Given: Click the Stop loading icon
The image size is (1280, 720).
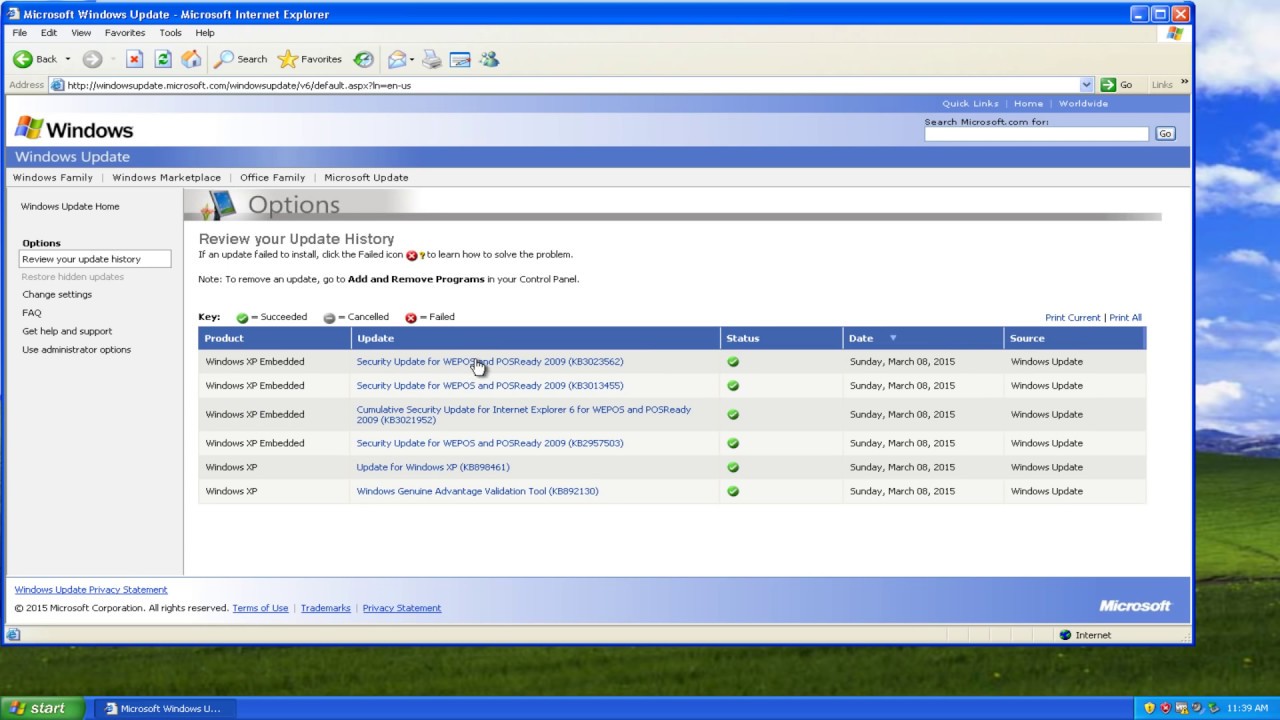Looking at the screenshot, I should coord(134,59).
